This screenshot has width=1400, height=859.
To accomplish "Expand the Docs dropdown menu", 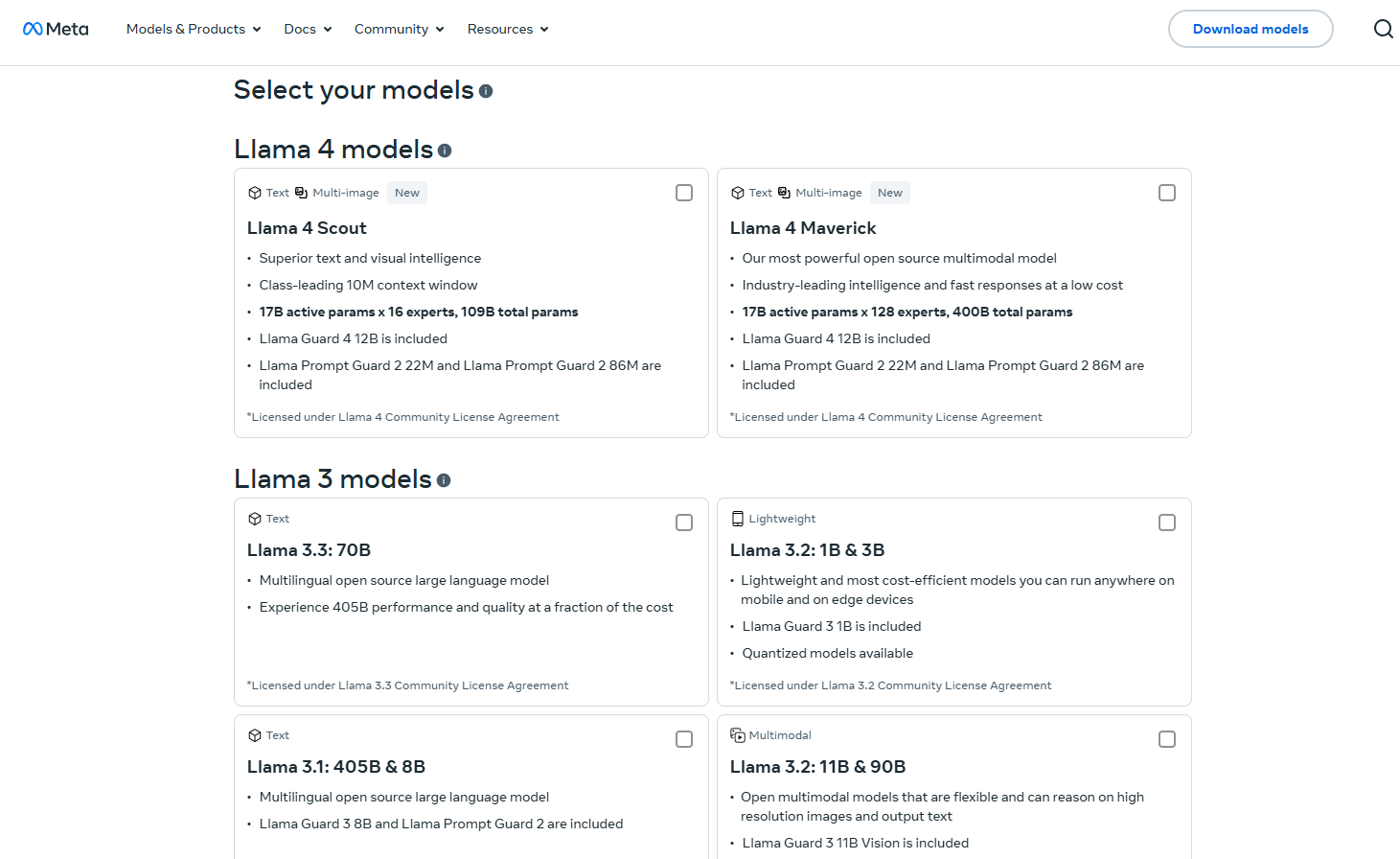I will (308, 29).
